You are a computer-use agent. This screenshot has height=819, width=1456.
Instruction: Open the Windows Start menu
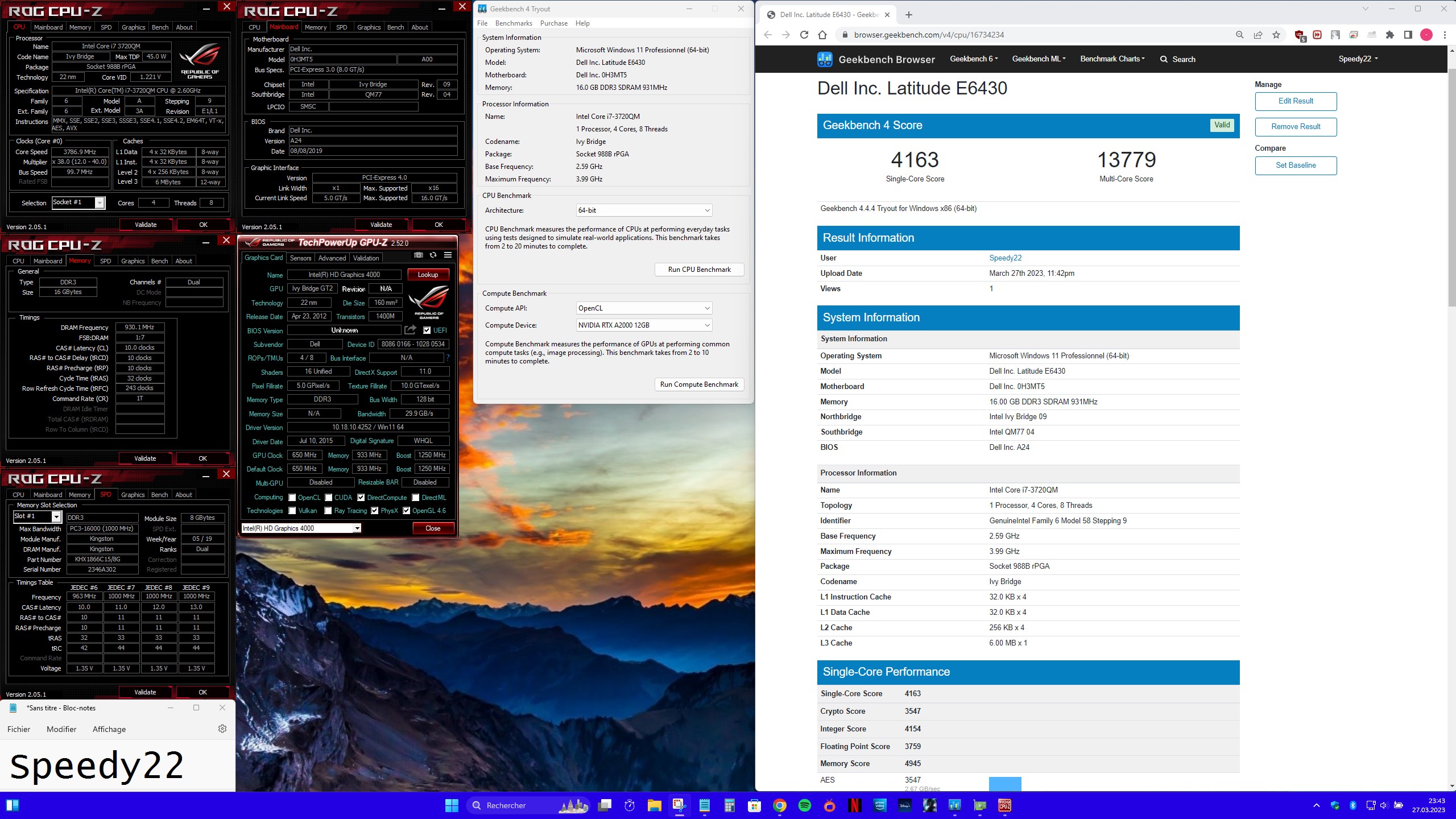pyautogui.click(x=452, y=805)
